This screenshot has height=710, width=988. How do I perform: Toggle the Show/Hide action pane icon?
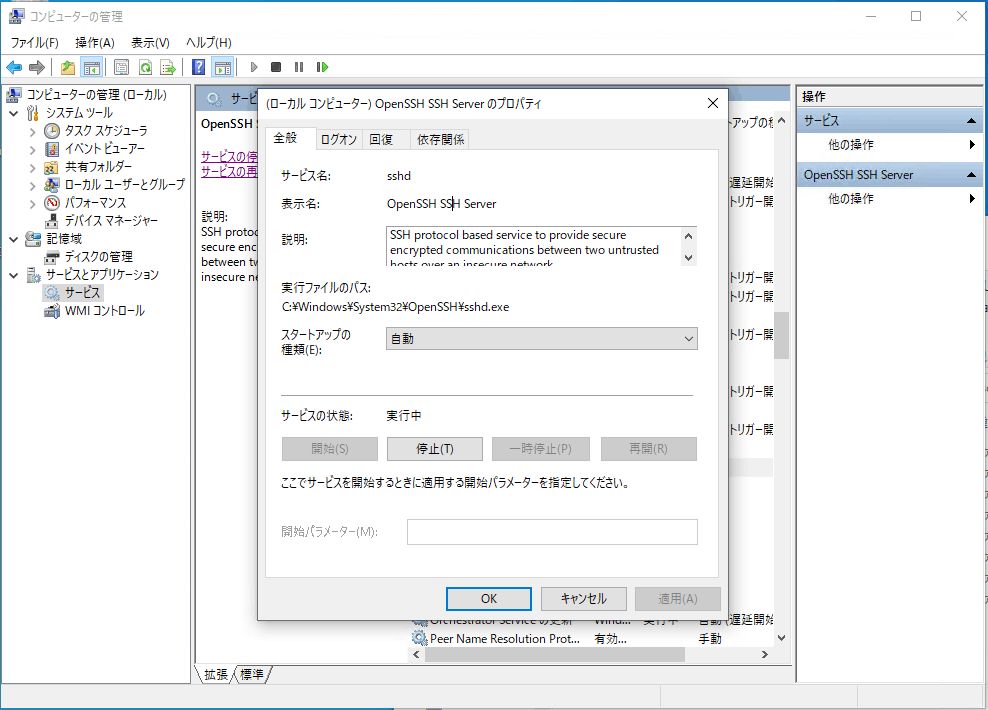(x=223, y=67)
